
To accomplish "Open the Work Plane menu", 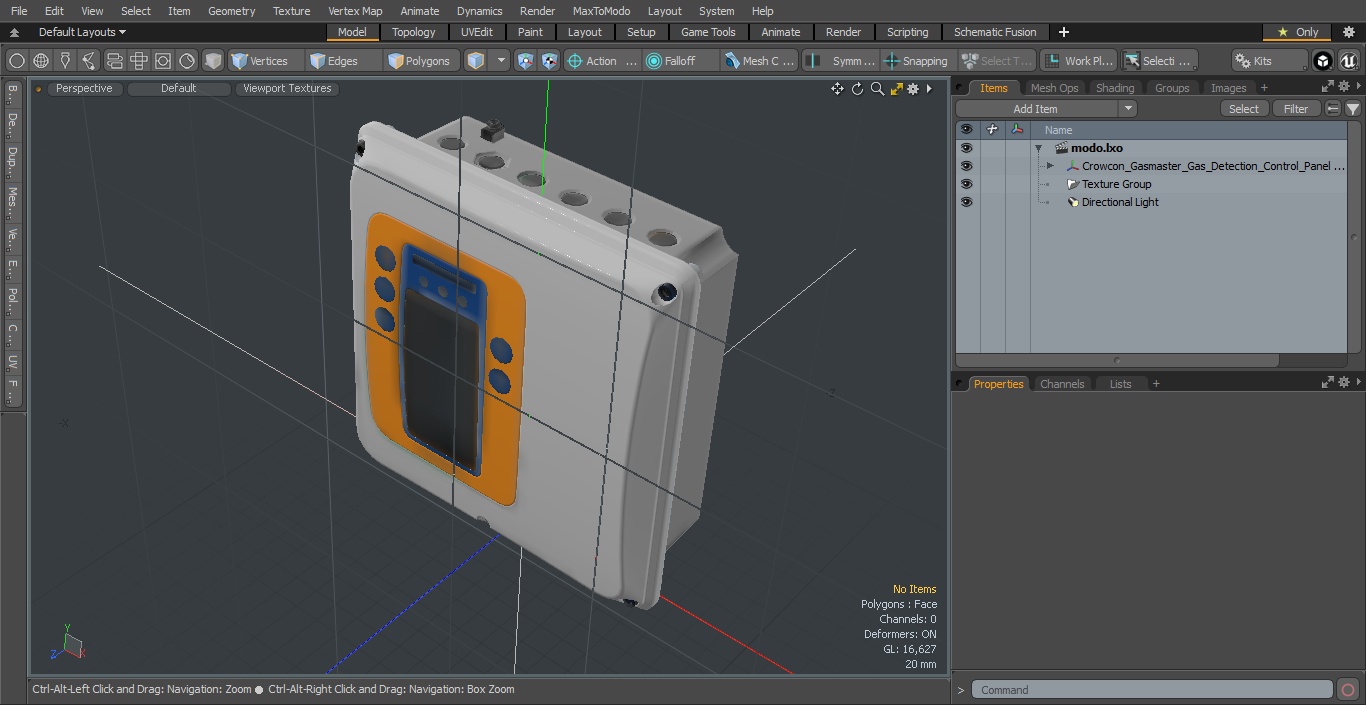I will [1078, 61].
